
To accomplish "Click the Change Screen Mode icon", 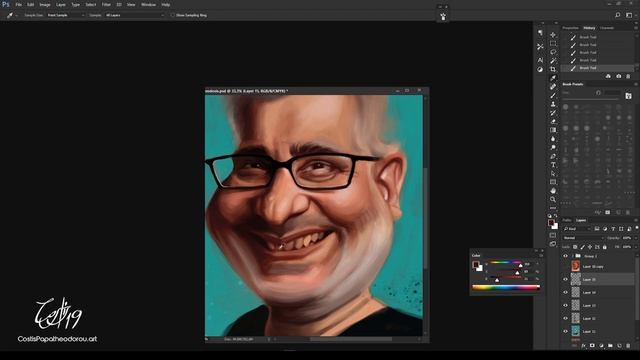I will (553, 244).
